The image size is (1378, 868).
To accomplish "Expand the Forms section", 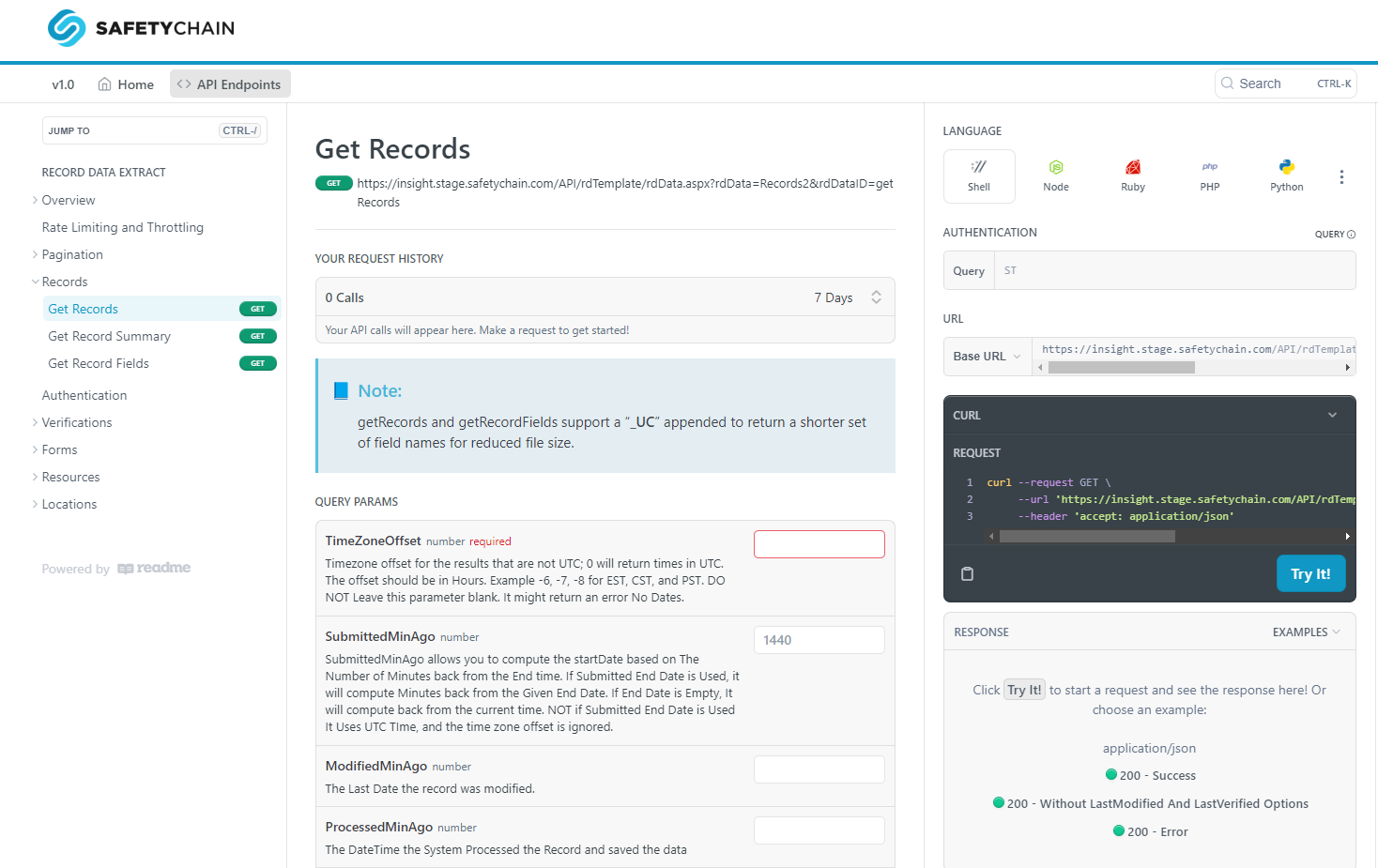I will [36, 449].
